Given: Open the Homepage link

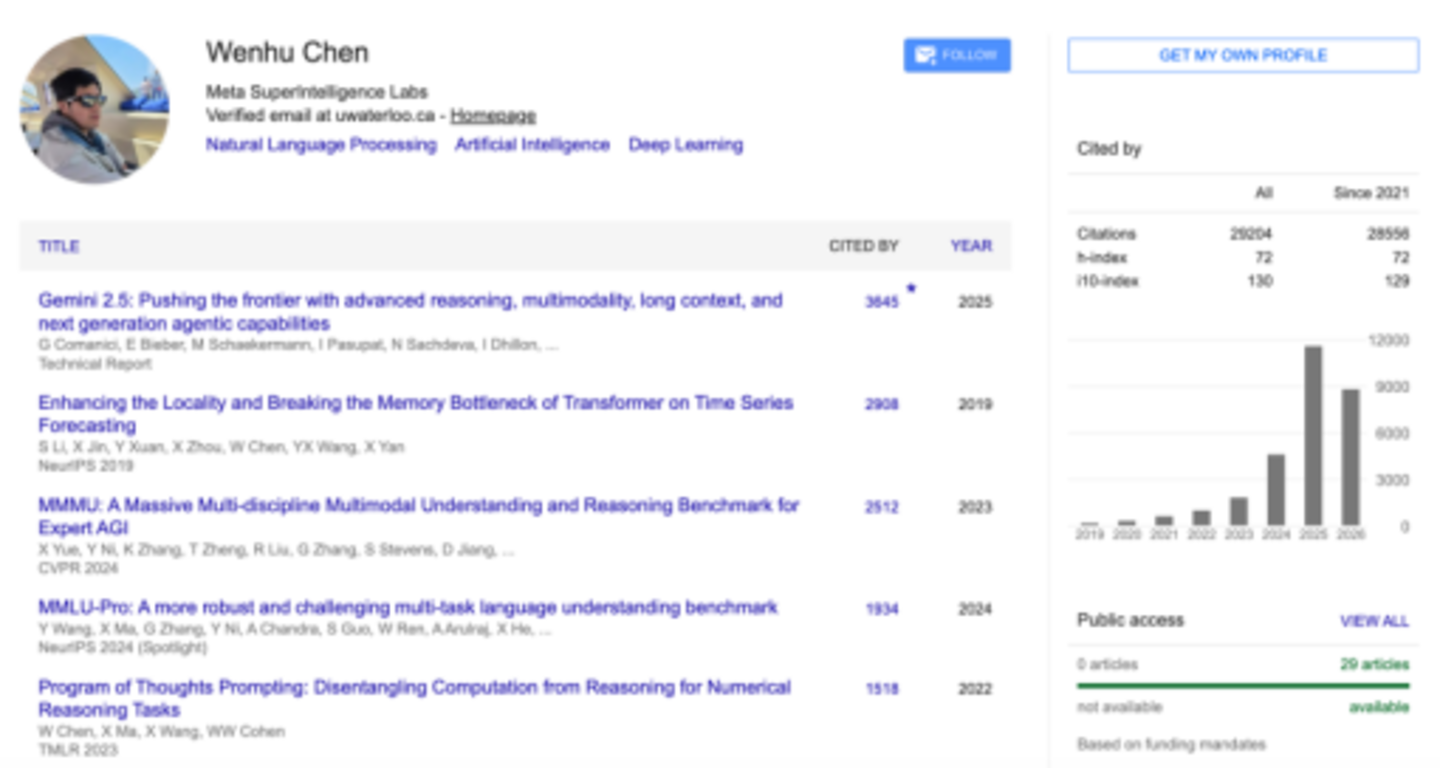Looking at the screenshot, I should pyautogui.click(x=493, y=116).
